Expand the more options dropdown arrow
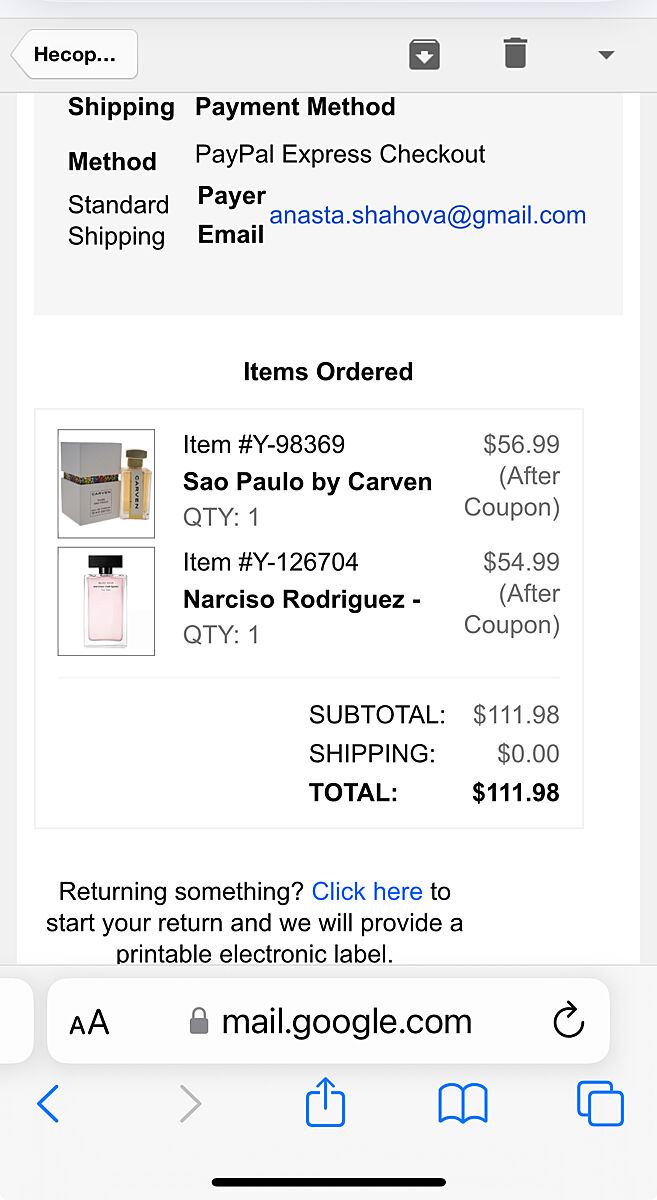Viewport: 657px width, 1200px height. [605, 55]
